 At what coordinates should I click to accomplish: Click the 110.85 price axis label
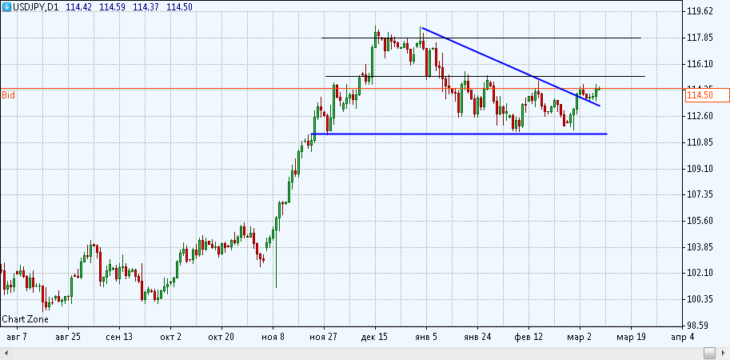point(700,143)
